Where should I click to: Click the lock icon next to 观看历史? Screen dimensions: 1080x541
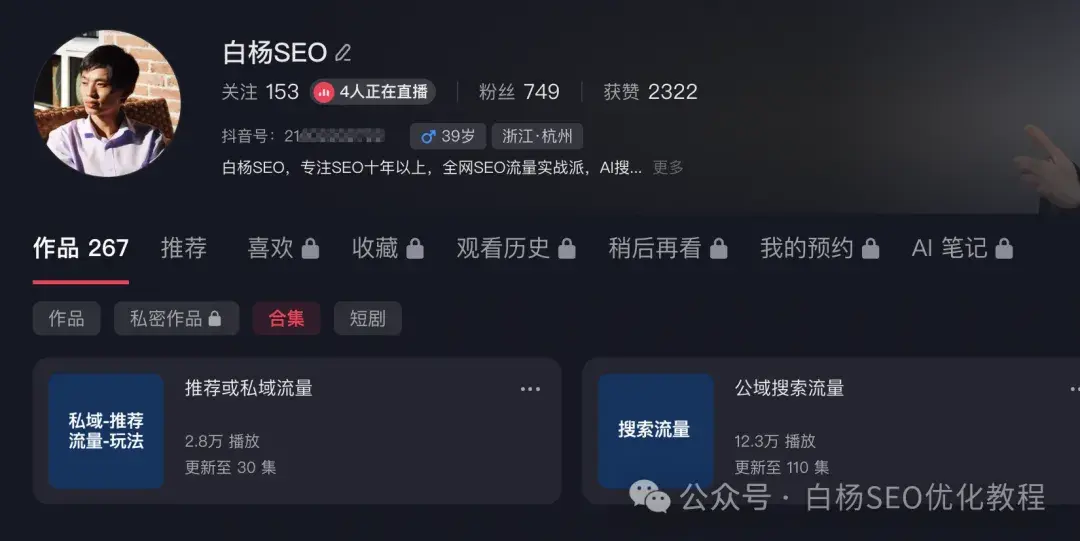tap(567, 249)
